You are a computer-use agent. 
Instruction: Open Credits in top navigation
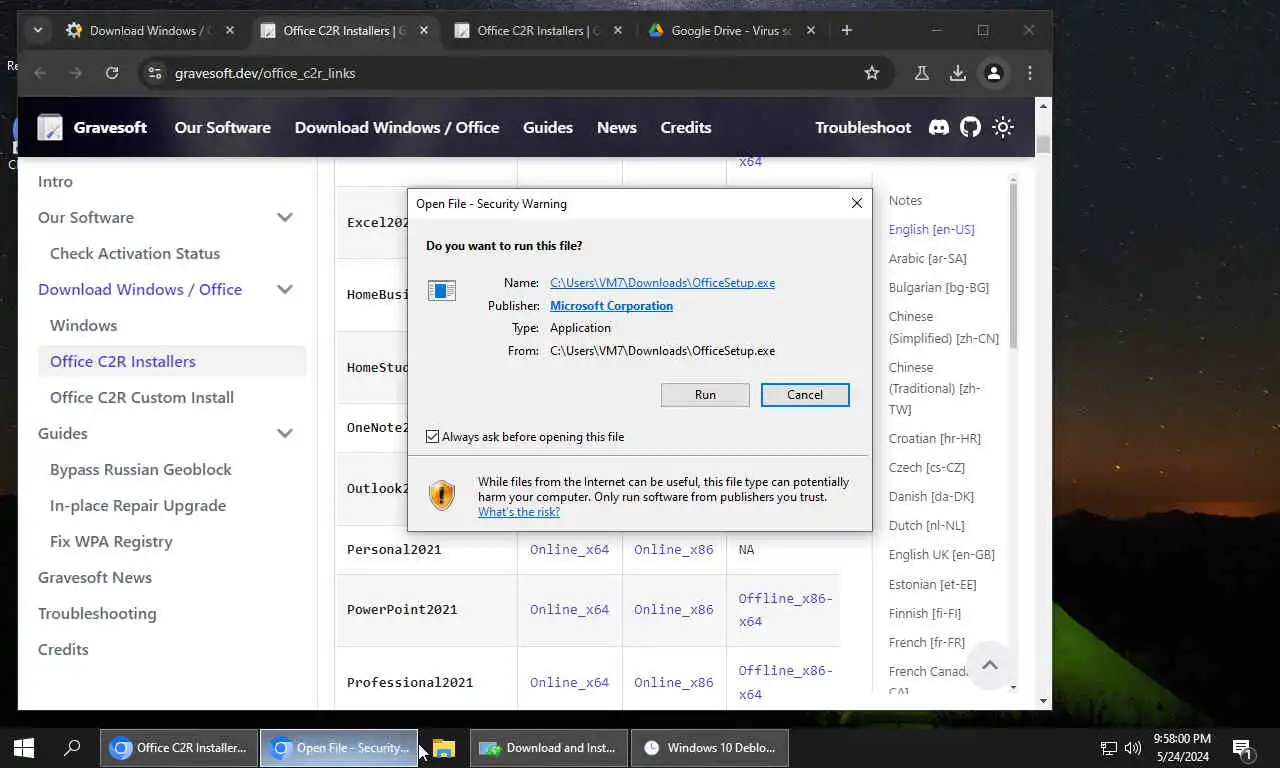point(686,127)
